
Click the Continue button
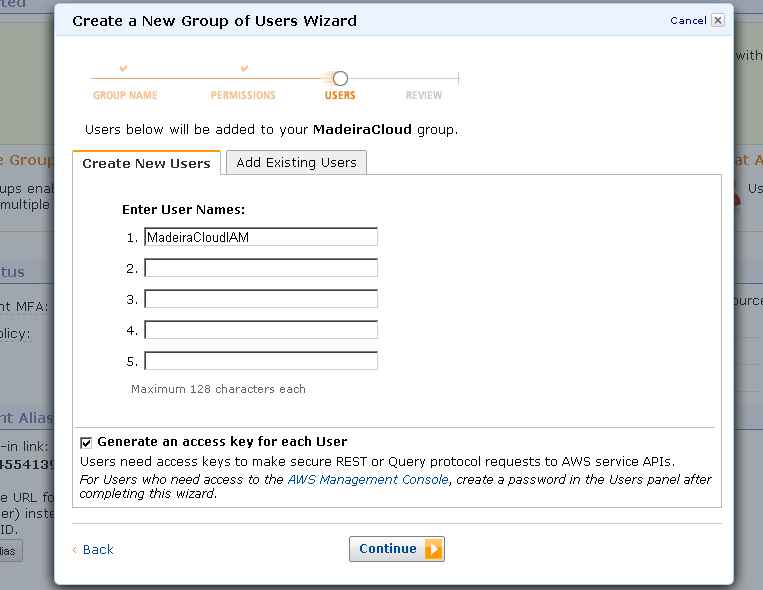tap(397, 549)
